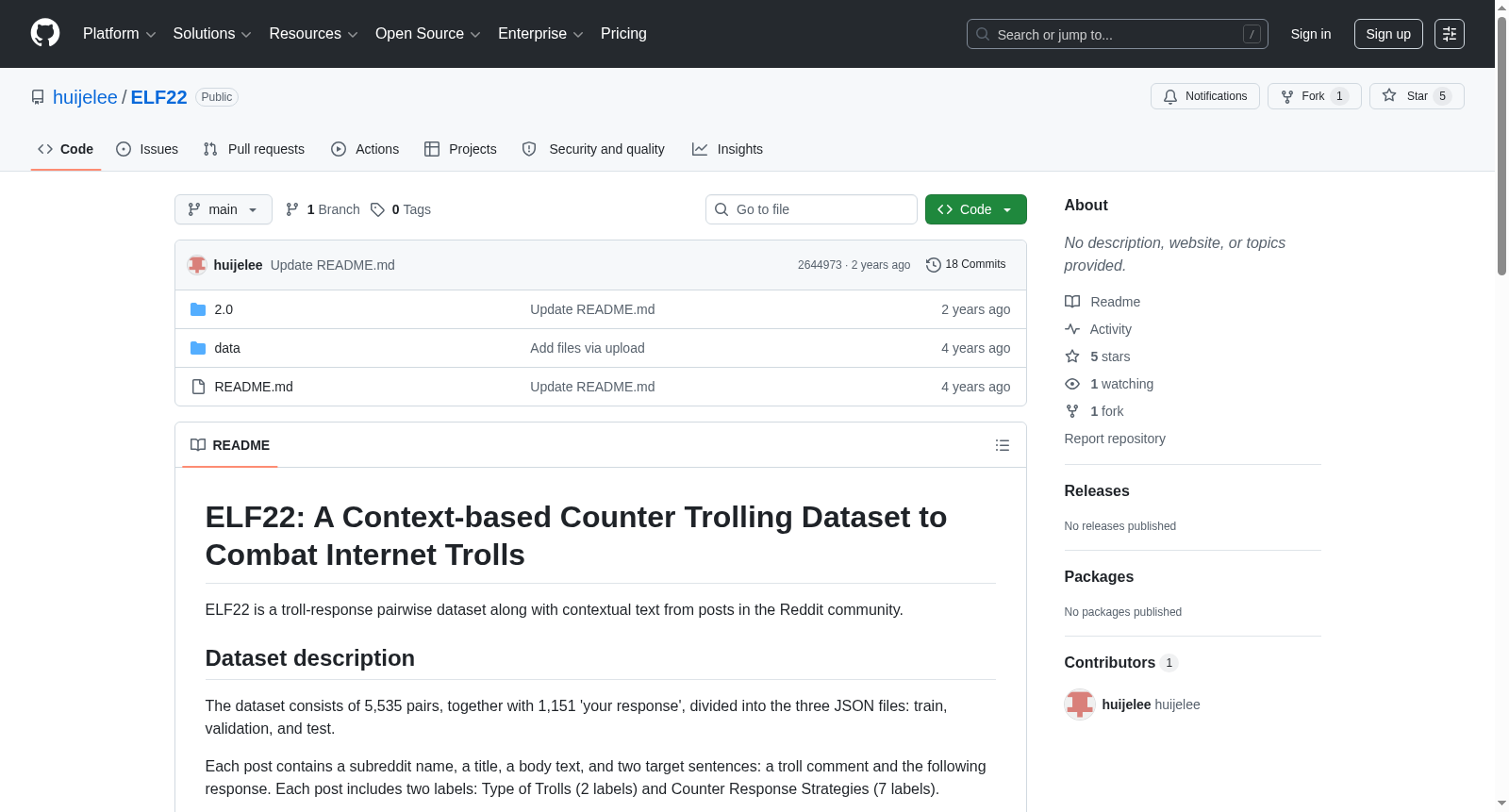The width and height of the screenshot is (1509, 812).
Task: Click the Readme book icon in About
Action: [1072, 302]
